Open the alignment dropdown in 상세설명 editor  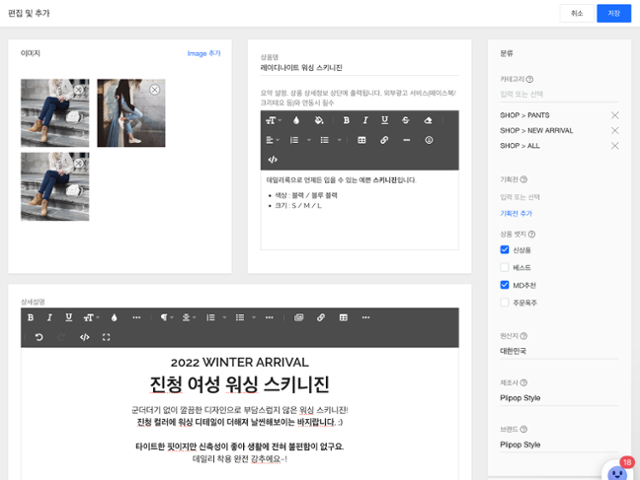tap(189, 318)
